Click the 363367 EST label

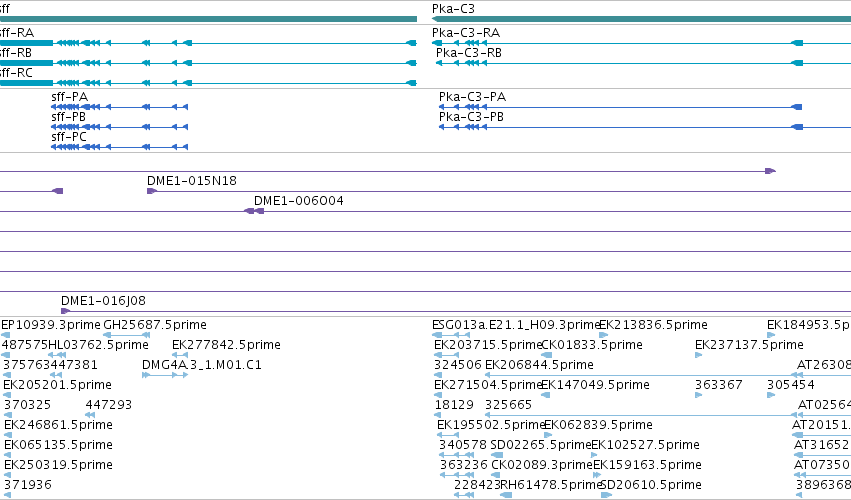[719, 384]
